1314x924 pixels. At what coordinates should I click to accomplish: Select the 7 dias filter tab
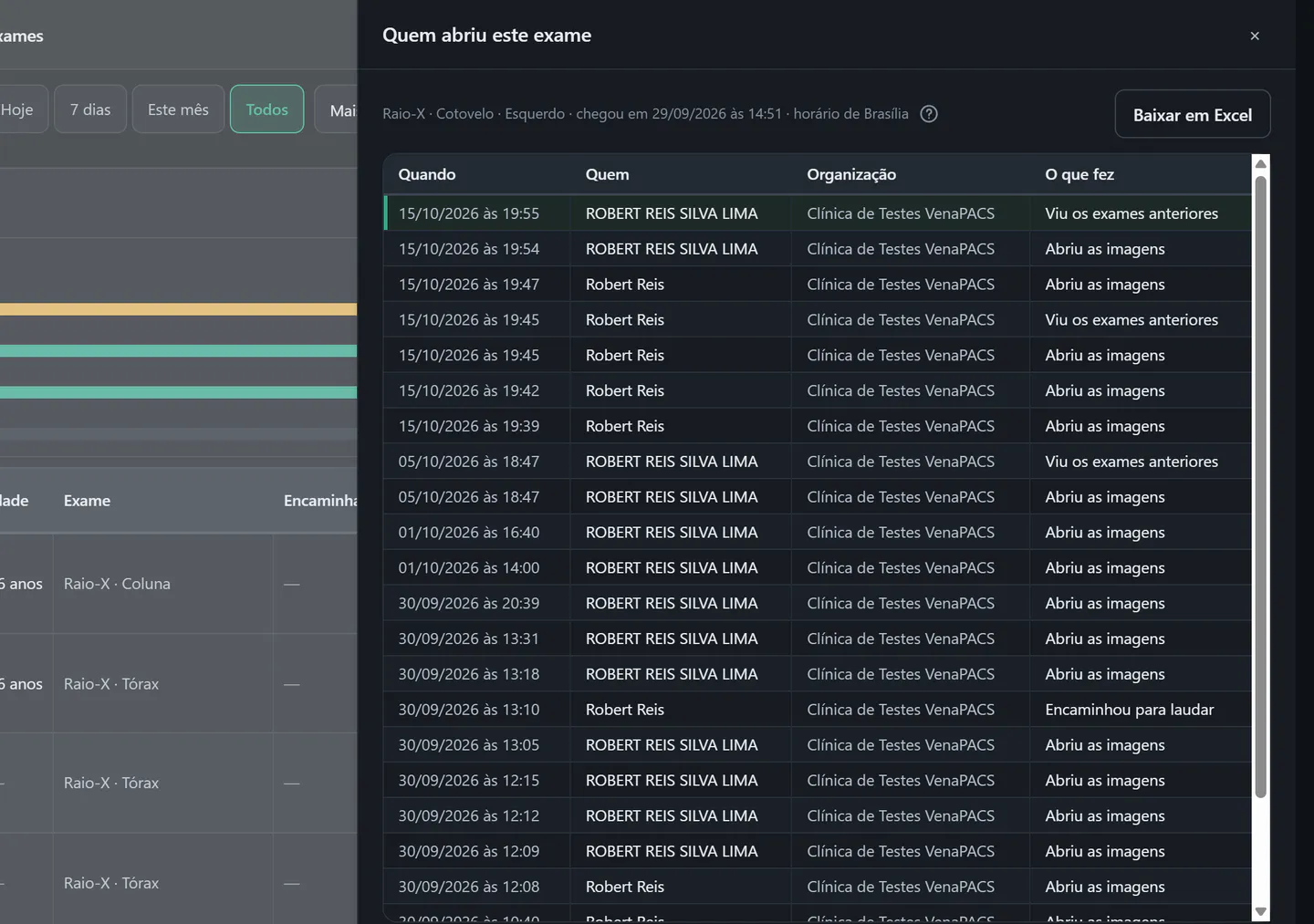[x=90, y=109]
